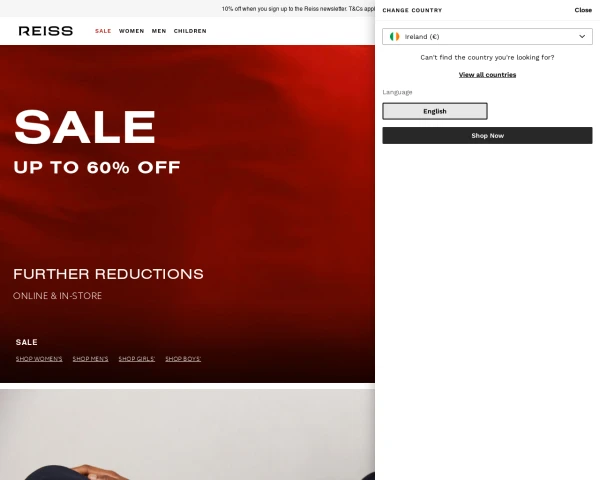600x480 pixels.
Task: Click the Further Reductions heading
Action: (108, 274)
